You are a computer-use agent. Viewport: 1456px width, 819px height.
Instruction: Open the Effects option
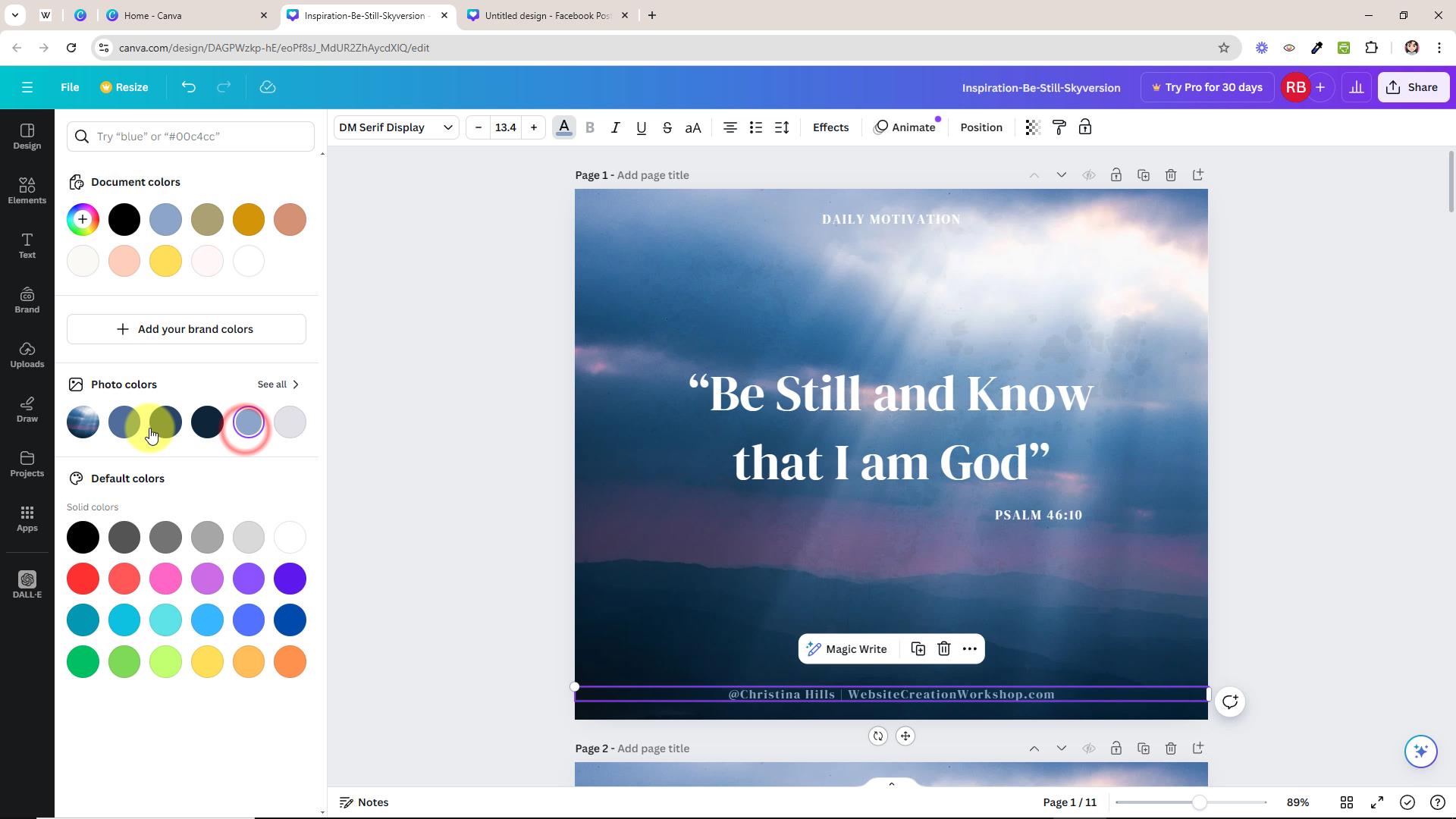click(830, 127)
